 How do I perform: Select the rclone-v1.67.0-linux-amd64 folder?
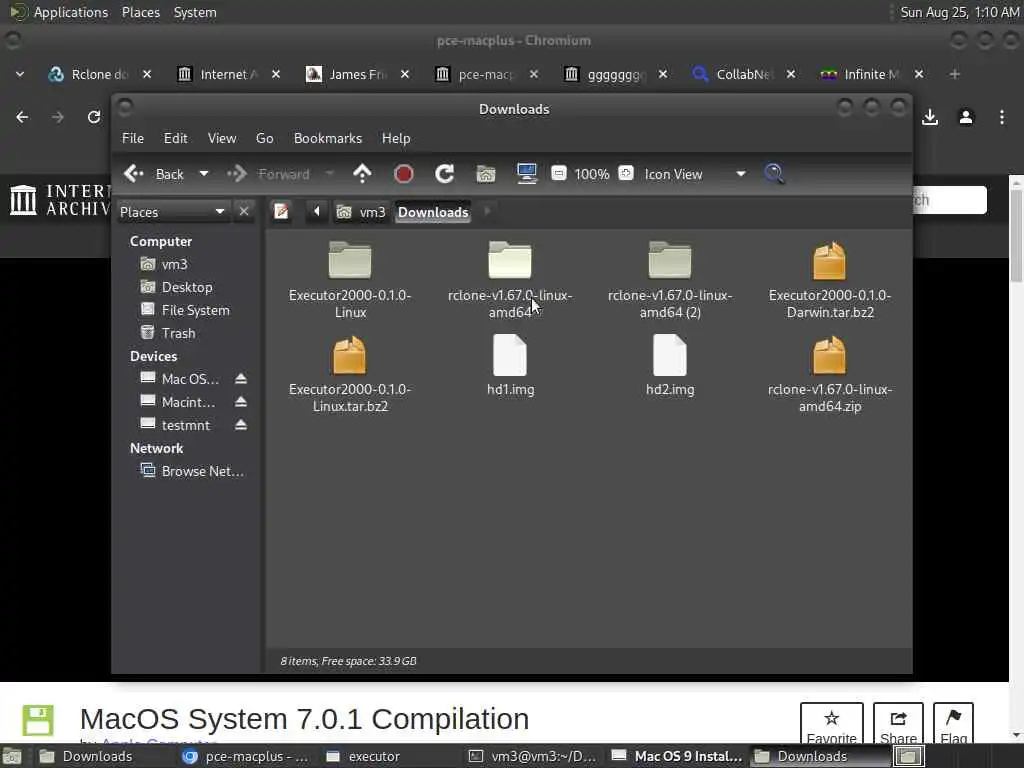(x=510, y=280)
